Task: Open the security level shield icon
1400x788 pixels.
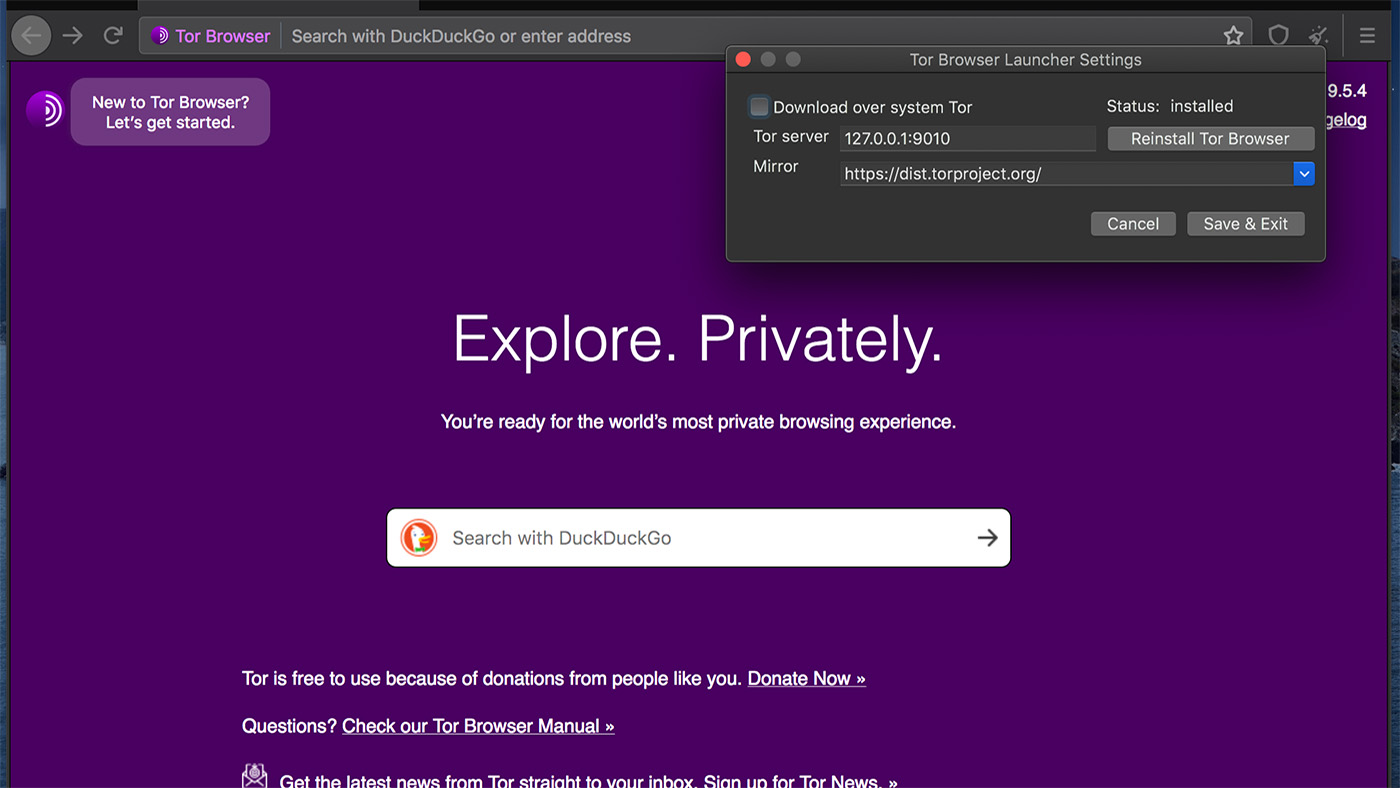Action: (x=1278, y=36)
